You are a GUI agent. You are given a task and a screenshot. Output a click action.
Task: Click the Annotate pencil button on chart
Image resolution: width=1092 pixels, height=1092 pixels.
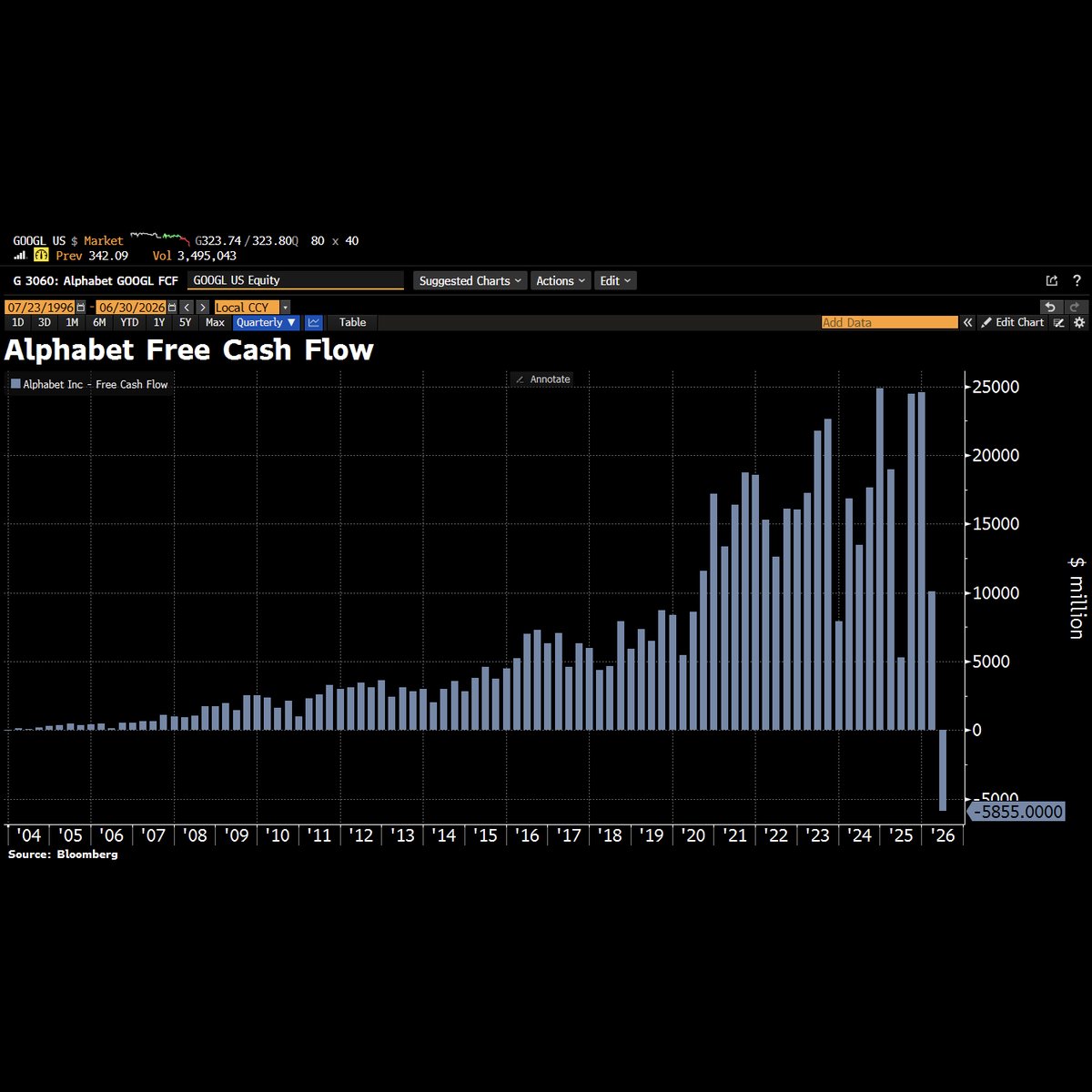click(x=542, y=379)
